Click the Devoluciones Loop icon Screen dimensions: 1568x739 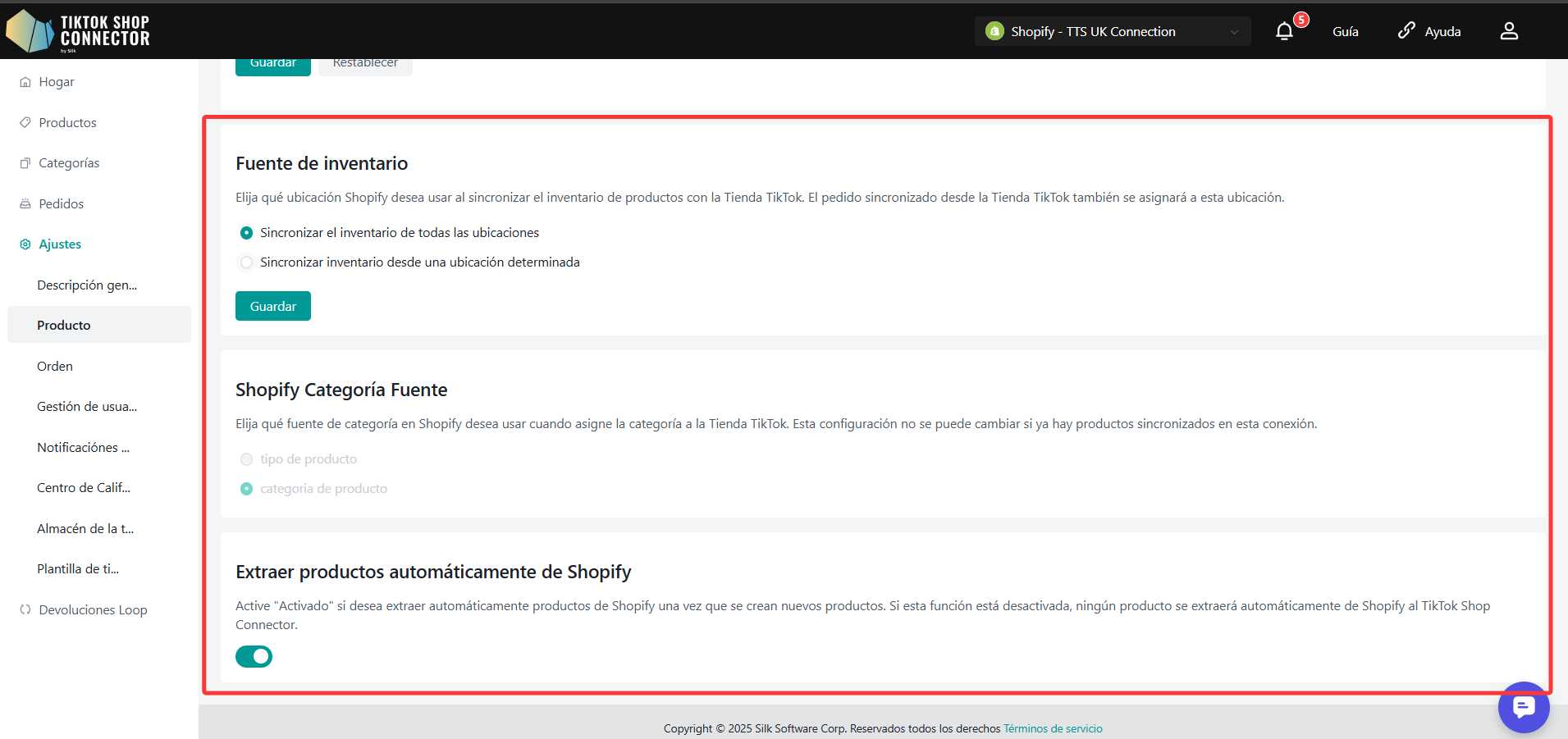click(x=25, y=609)
